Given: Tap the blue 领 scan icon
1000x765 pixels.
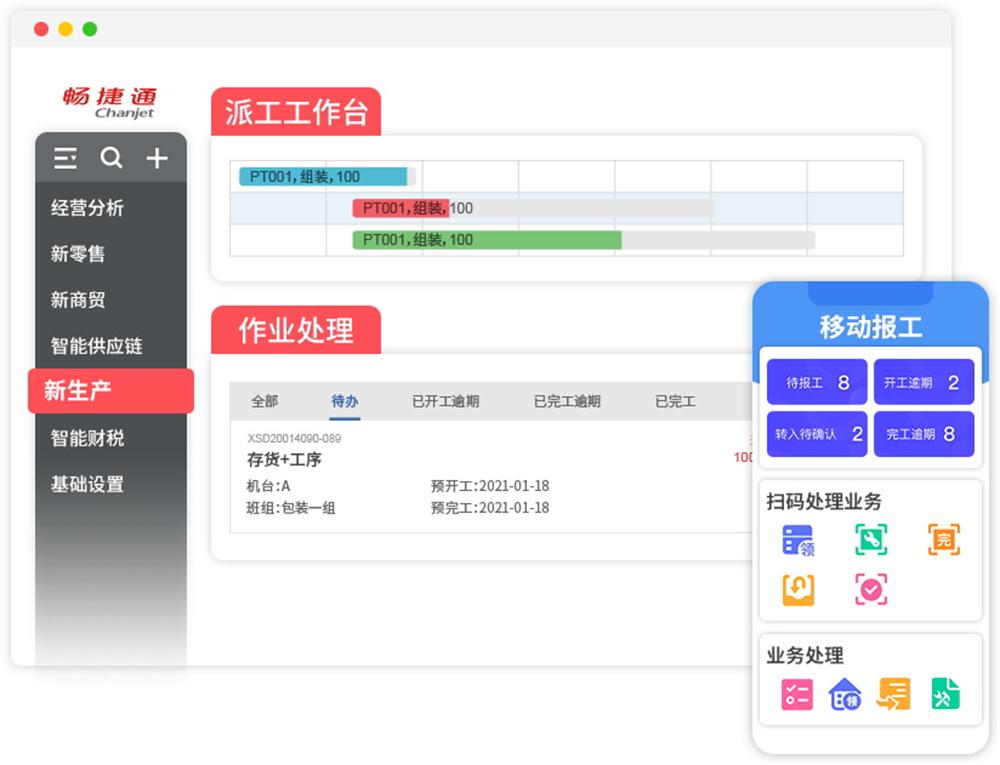Looking at the screenshot, I should pos(798,540).
